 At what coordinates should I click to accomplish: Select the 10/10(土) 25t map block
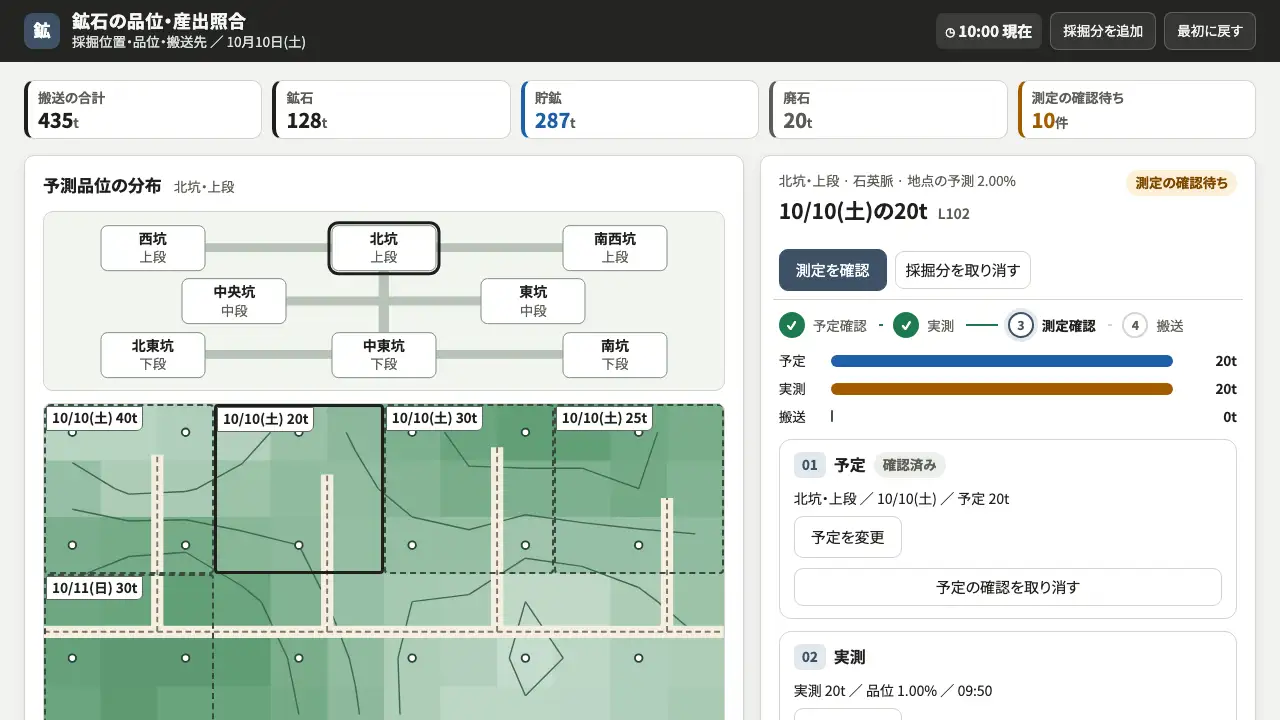point(639,489)
